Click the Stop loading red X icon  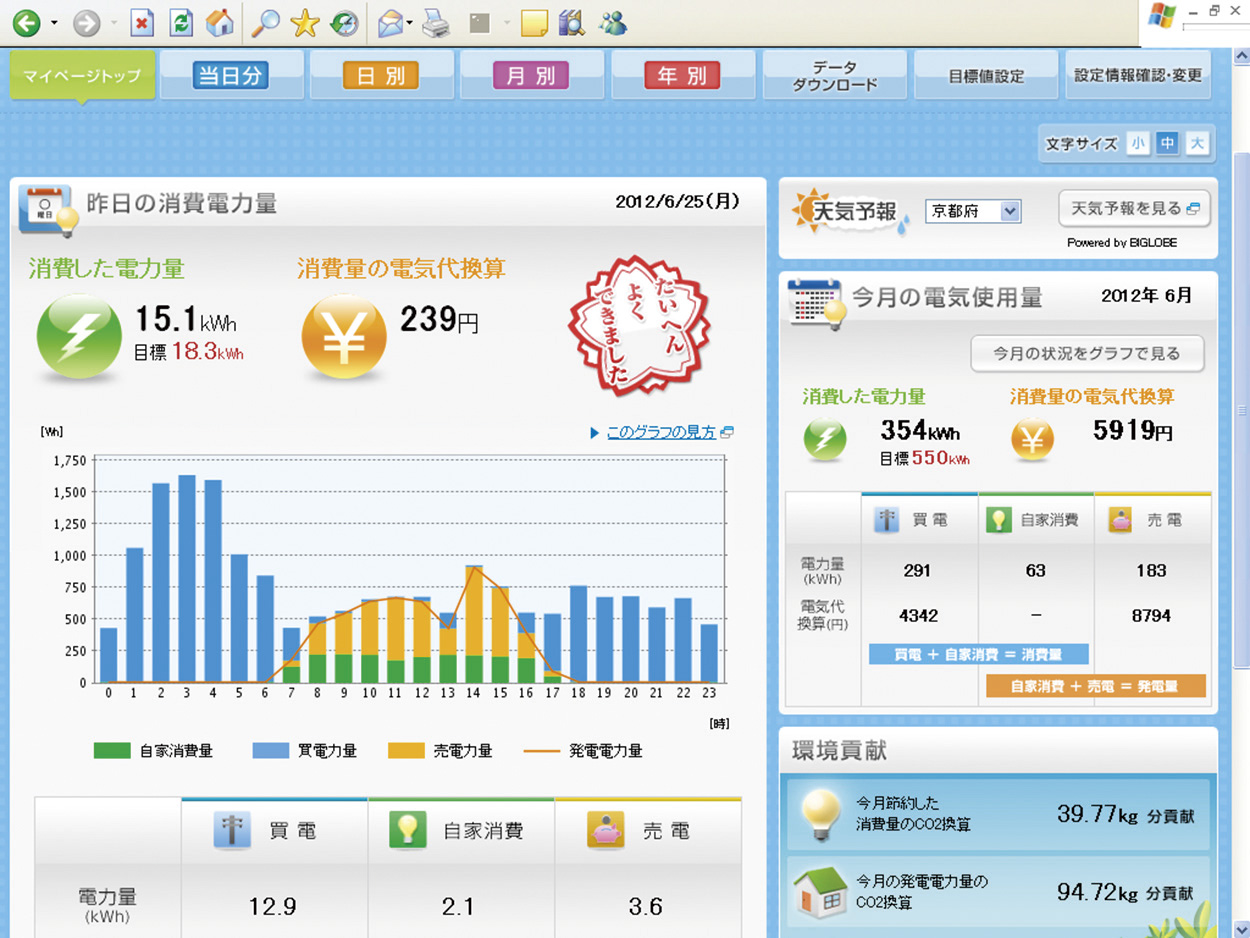pyautogui.click(x=142, y=23)
